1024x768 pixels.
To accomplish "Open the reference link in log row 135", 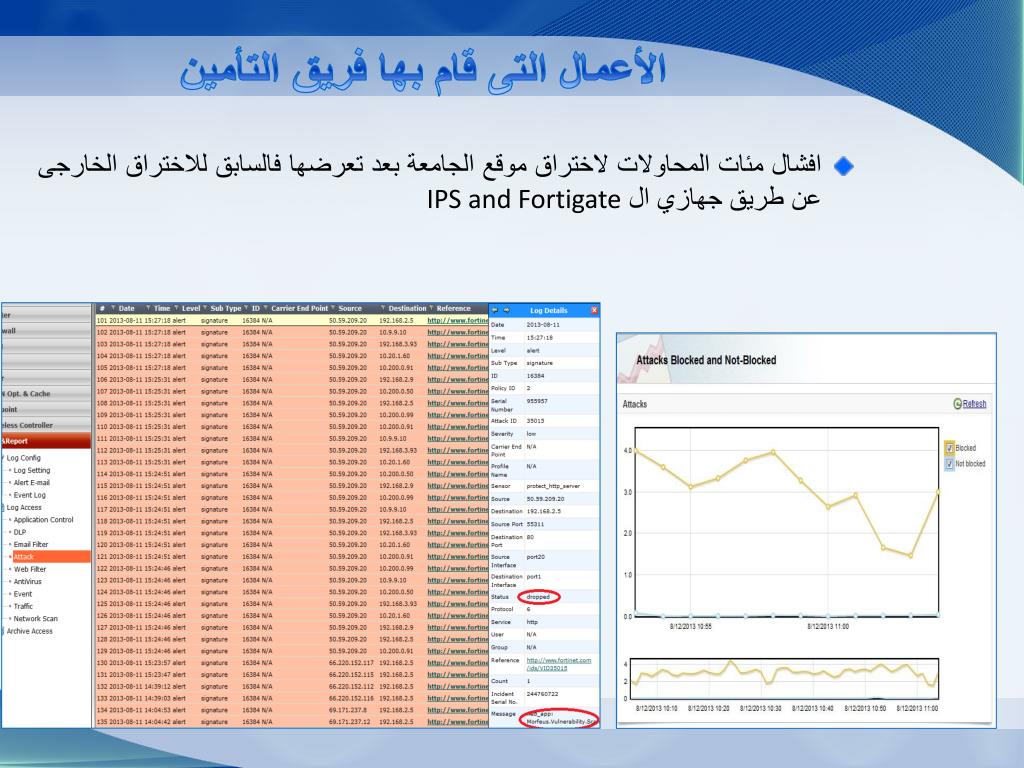I will click(457, 722).
